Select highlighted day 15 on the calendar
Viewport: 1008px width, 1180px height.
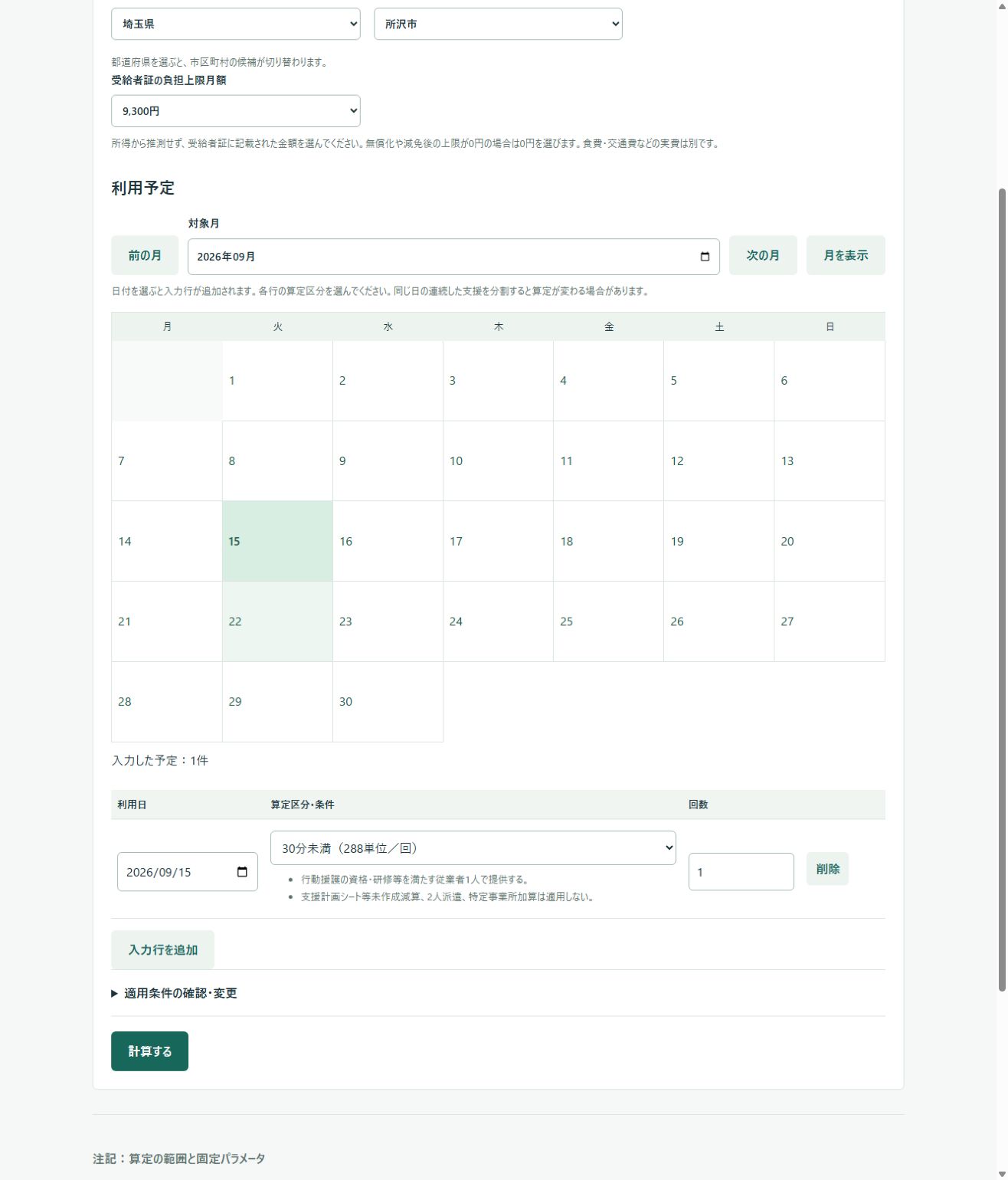point(277,542)
